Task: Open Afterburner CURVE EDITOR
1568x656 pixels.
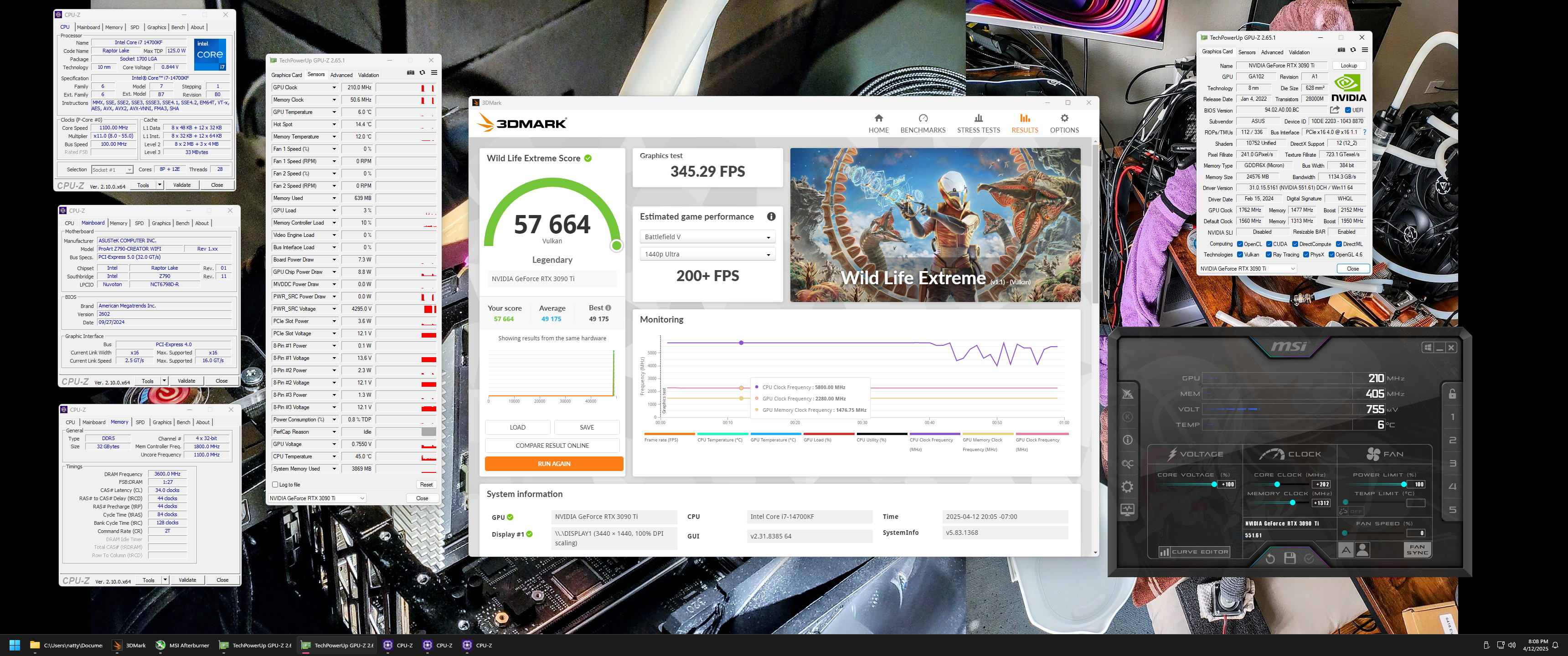Action: (1194, 552)
